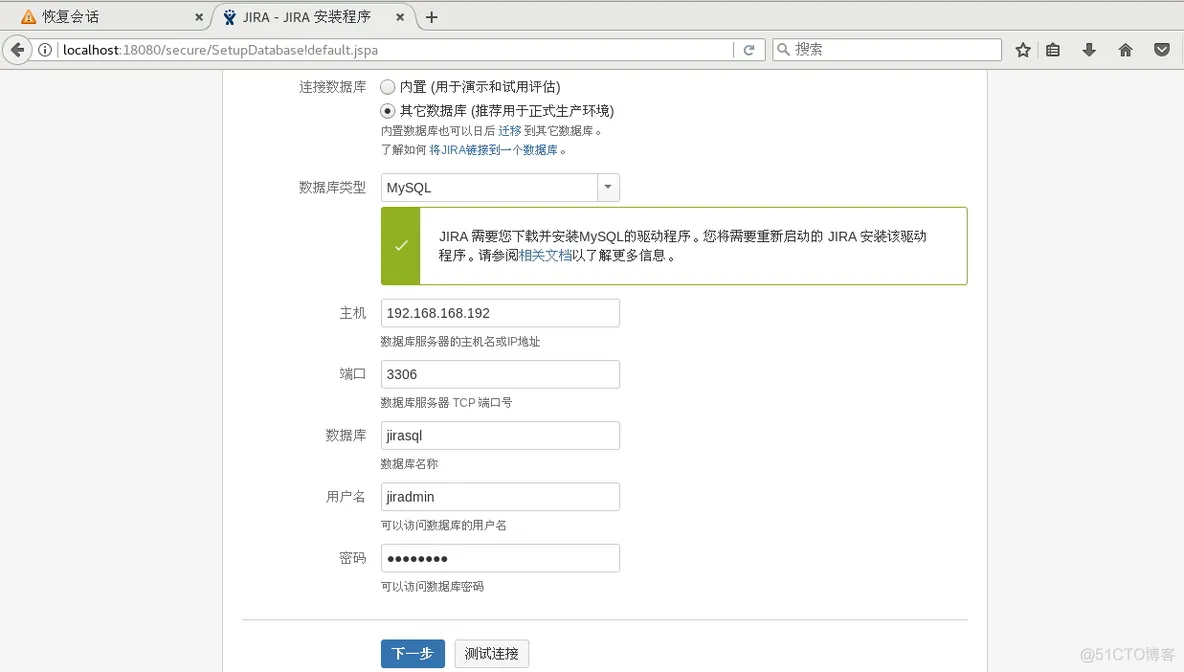Viewport: 1184px width, 672px height.
Task: Open the MySQL database type dropdown
Action: pyautogui.click(x=500, y=187)
